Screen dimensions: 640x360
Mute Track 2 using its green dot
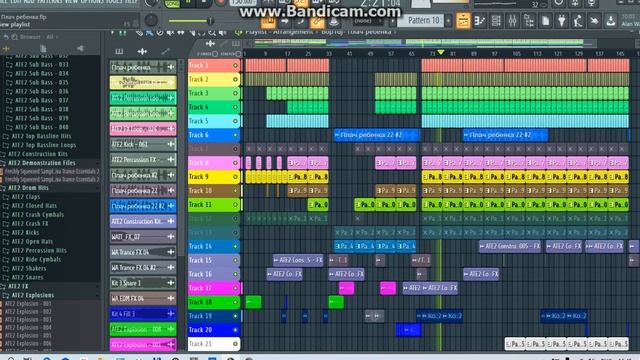tap(235, 79)
